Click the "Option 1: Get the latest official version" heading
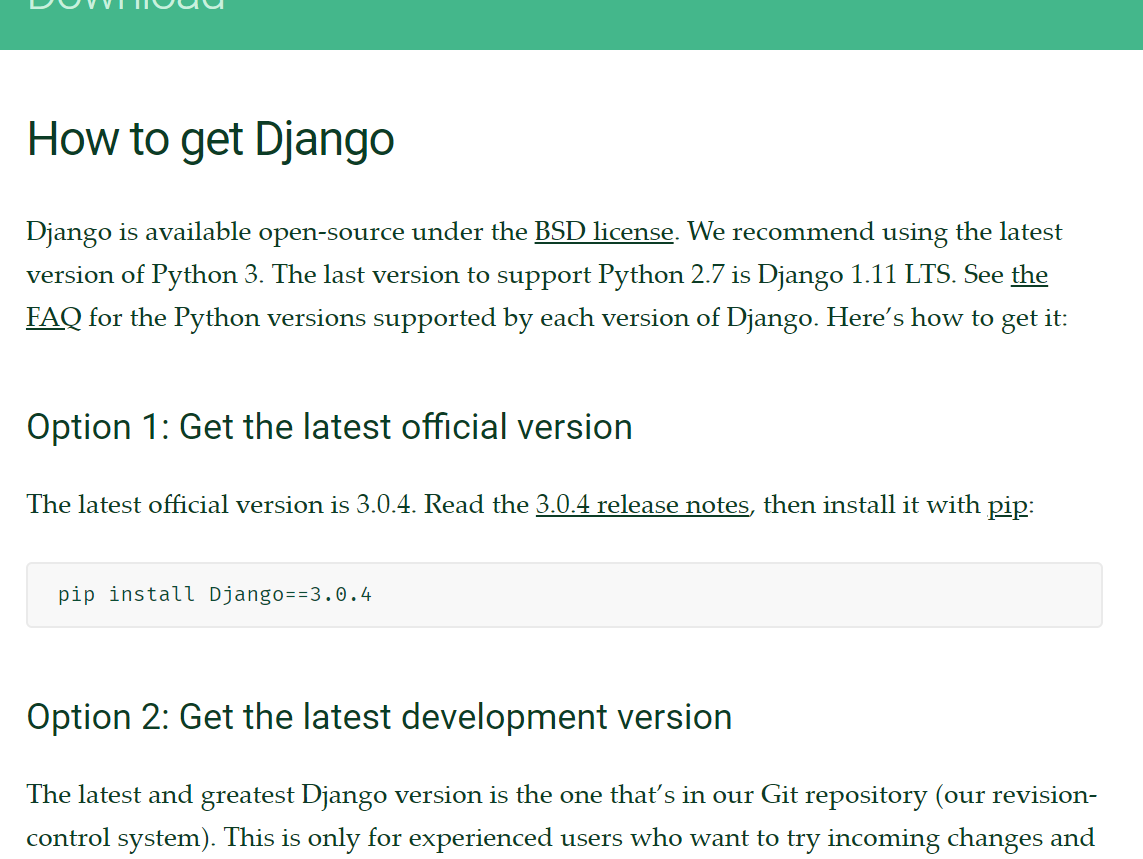This screenshot has width=1143, height=859. [329, 427]
